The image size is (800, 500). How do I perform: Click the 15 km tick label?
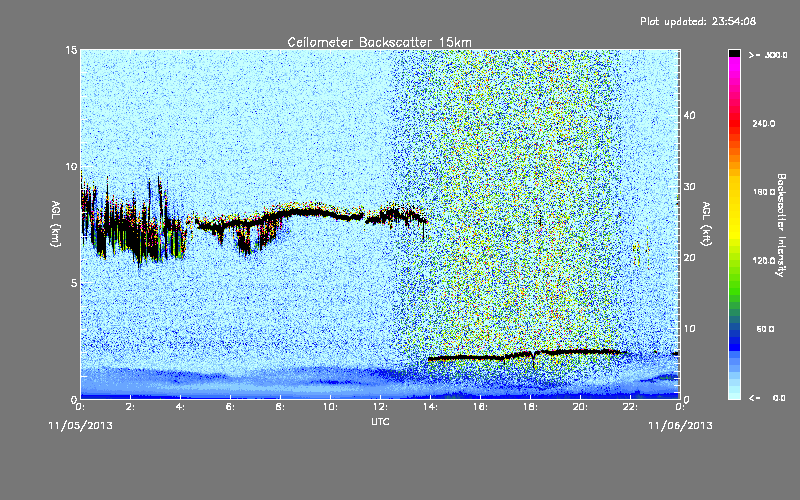click(x=71, y=50)
